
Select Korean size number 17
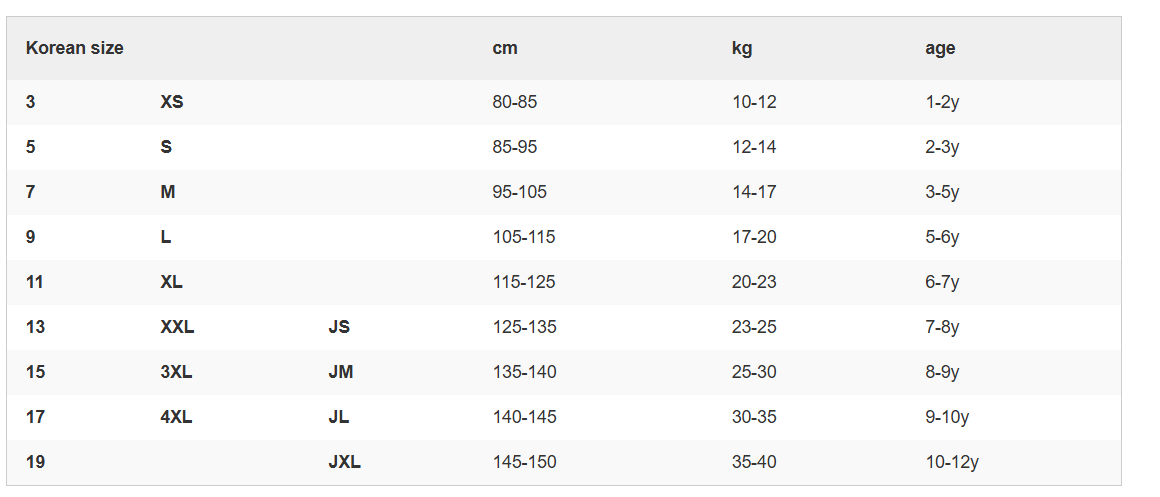[35, 417]
